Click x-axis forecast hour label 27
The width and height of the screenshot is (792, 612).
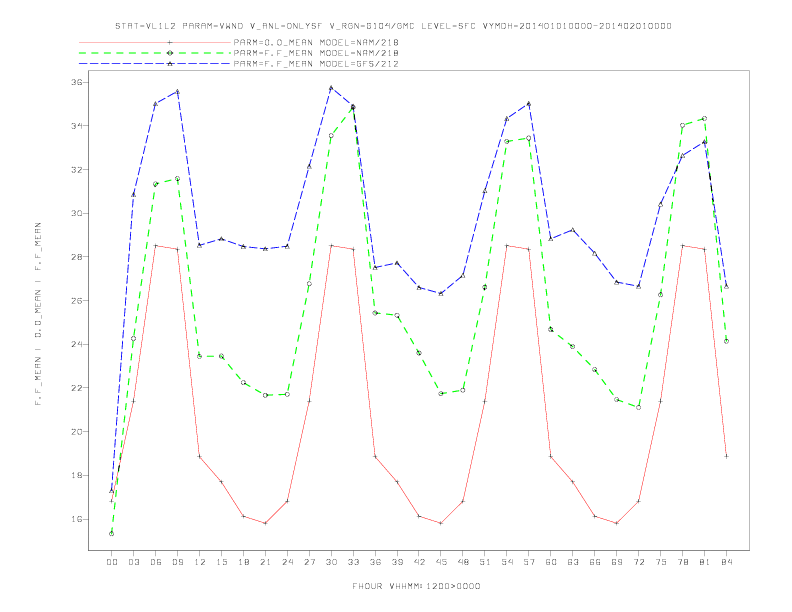coord(309,562)
